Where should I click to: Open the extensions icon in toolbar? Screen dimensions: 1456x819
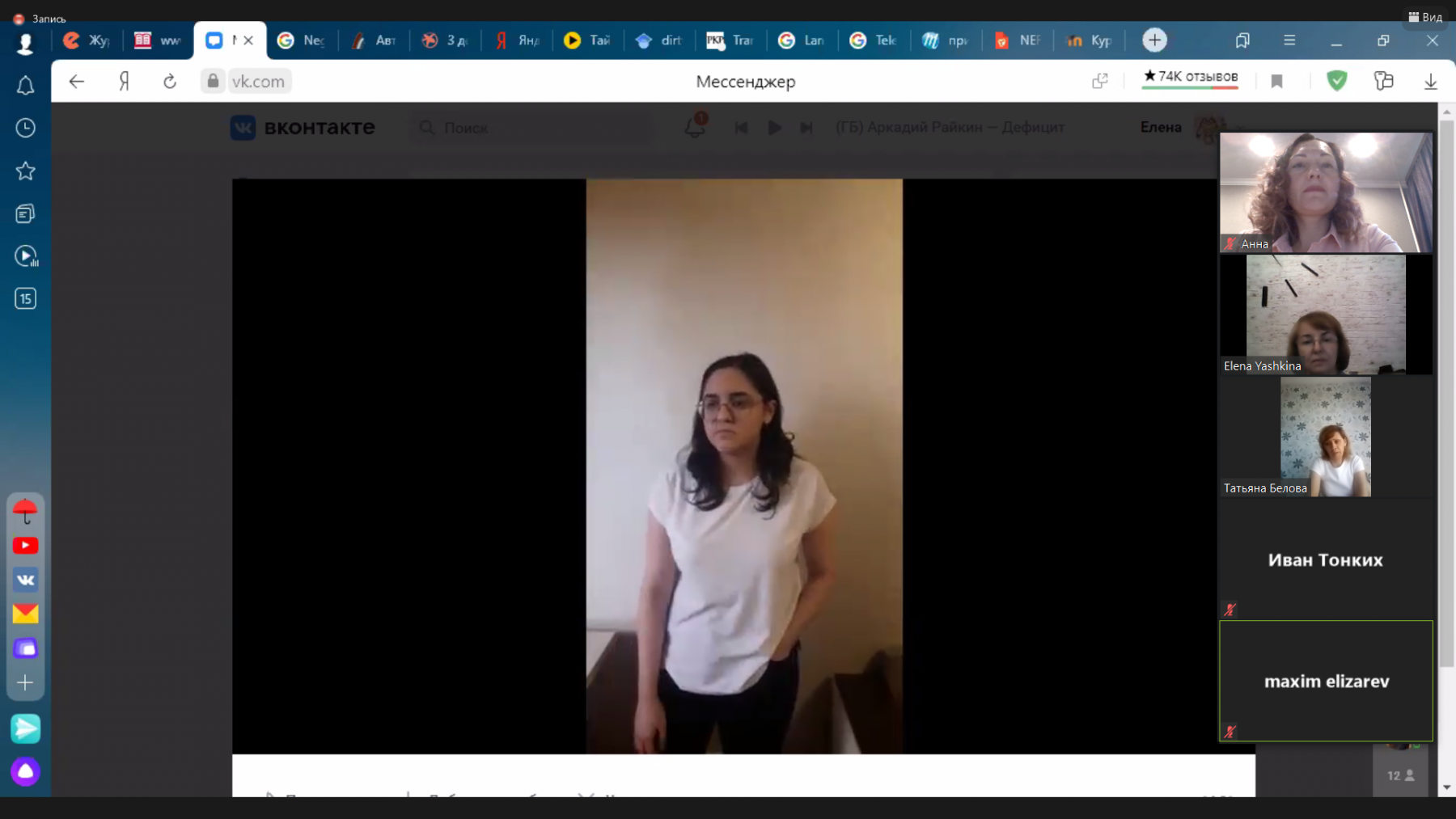tap(1383, 81)
